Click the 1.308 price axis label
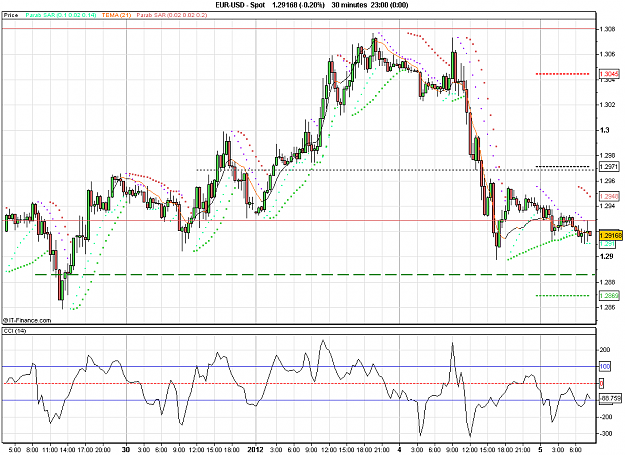The image size is (625, 455). click(x=607, y=29)
